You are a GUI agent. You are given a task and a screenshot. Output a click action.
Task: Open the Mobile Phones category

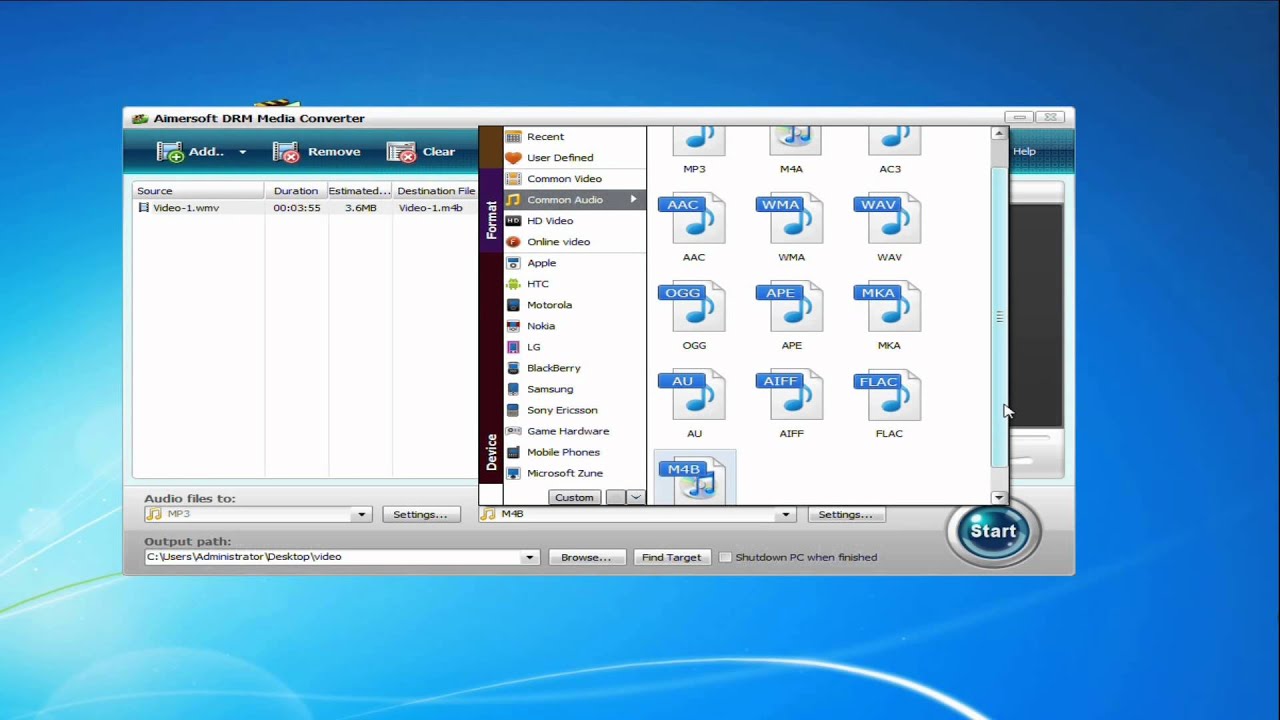pos(575,451)
